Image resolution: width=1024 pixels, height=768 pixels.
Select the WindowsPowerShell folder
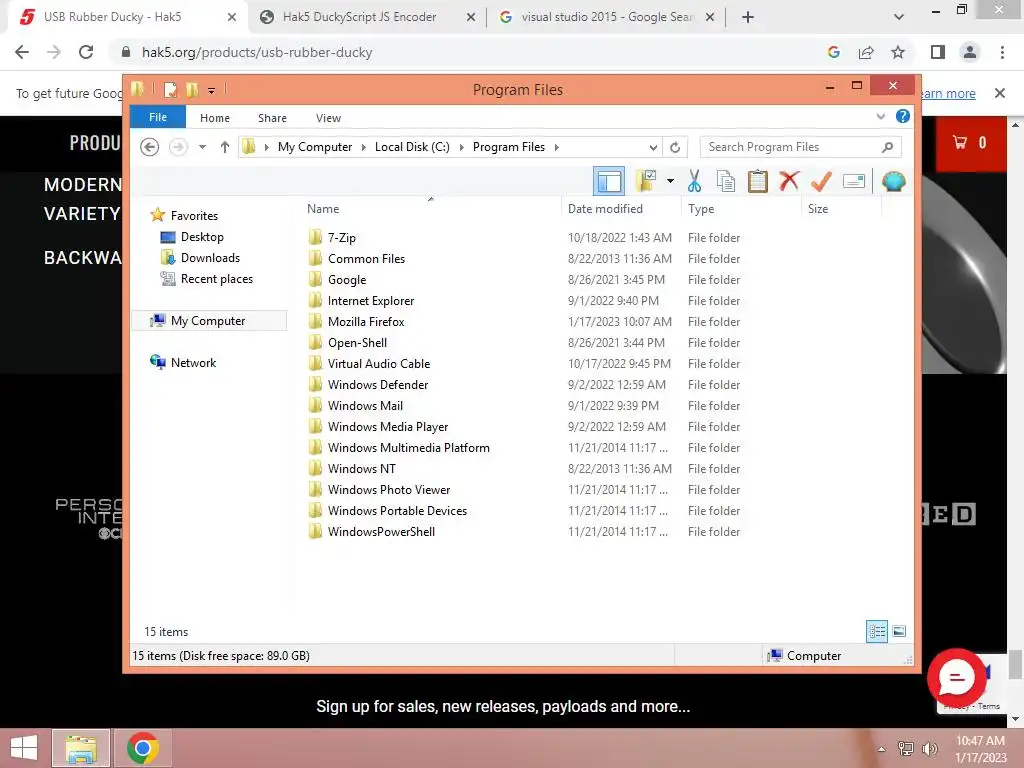(381, 532)
